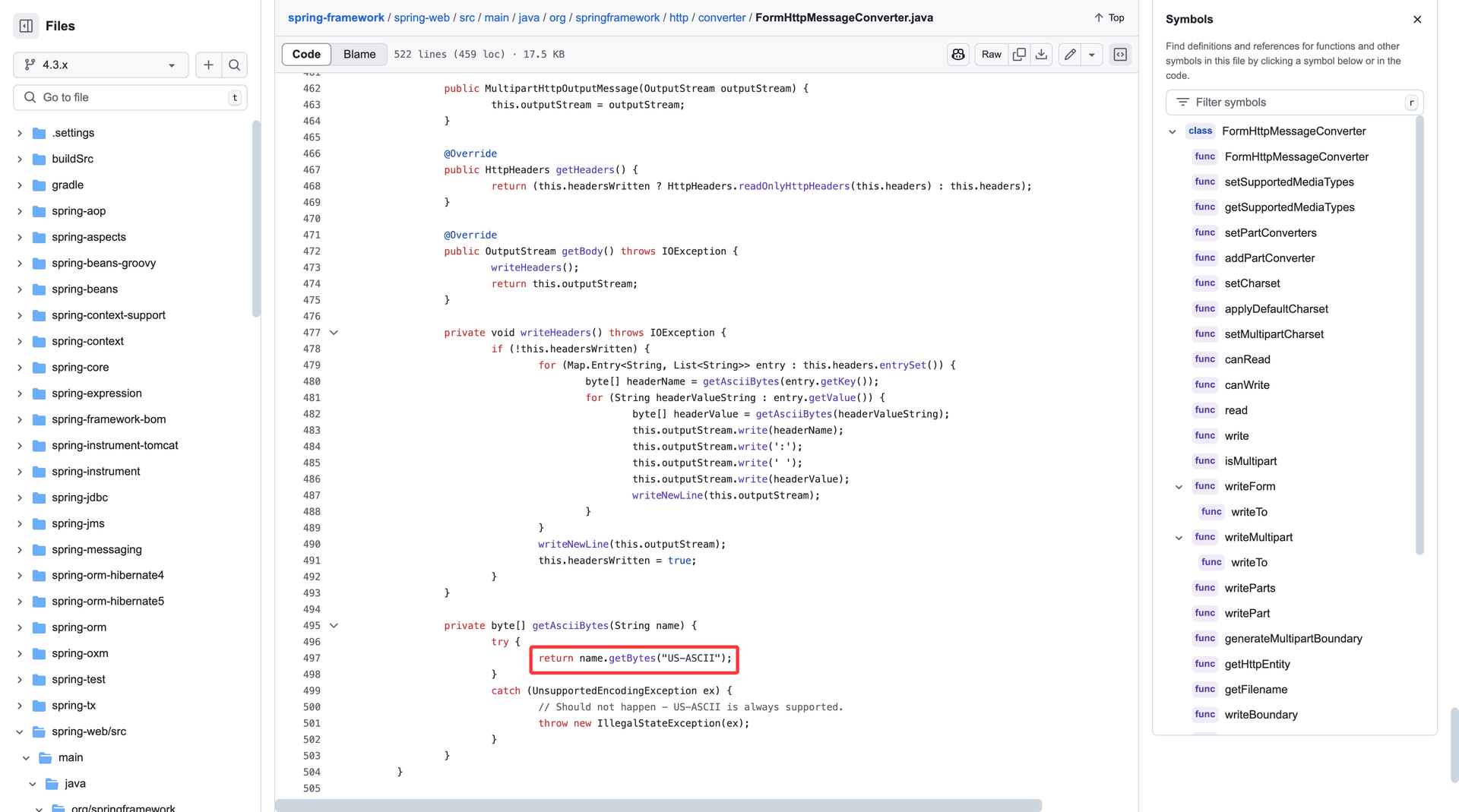Collapse the writeForm symbol node
The width and height of the screenshot is (1459, 812).
click(x=1179, y=487)
